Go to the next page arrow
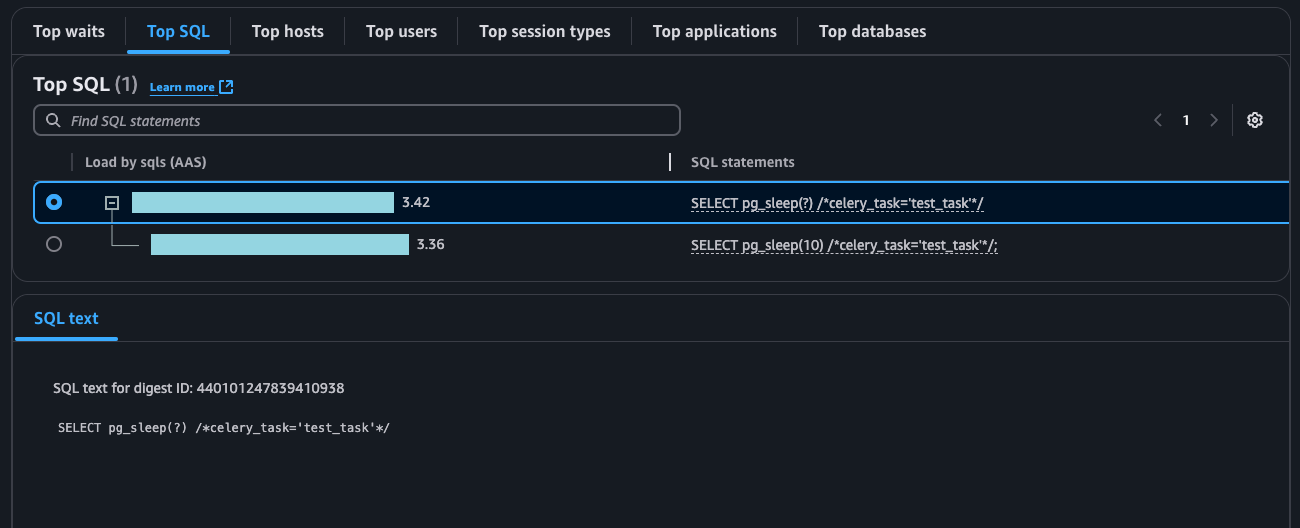Image resolution: width=1300 pixels, height=528 pixels. pos(1214,120)
